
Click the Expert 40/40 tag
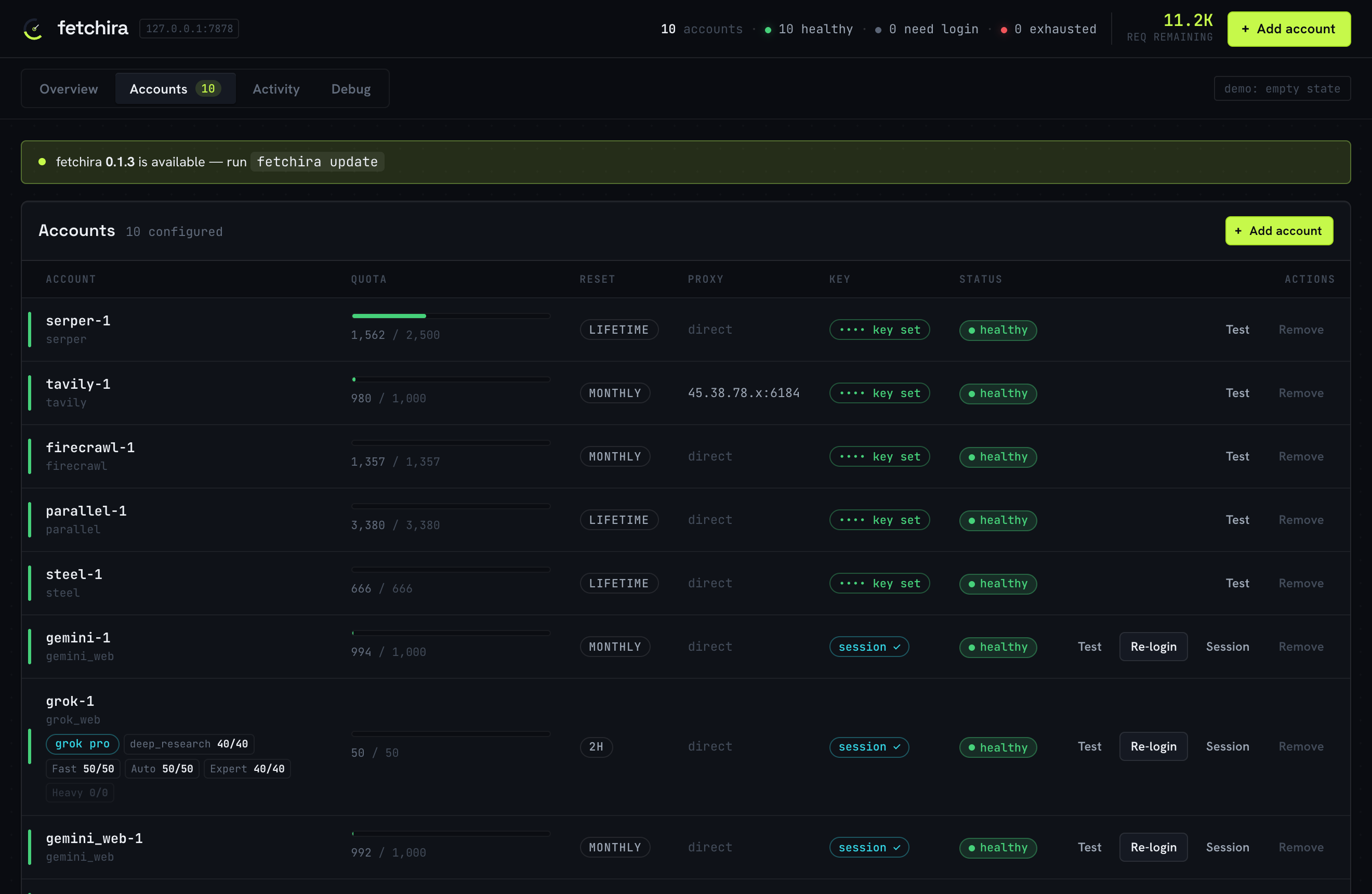coord(247,769)
